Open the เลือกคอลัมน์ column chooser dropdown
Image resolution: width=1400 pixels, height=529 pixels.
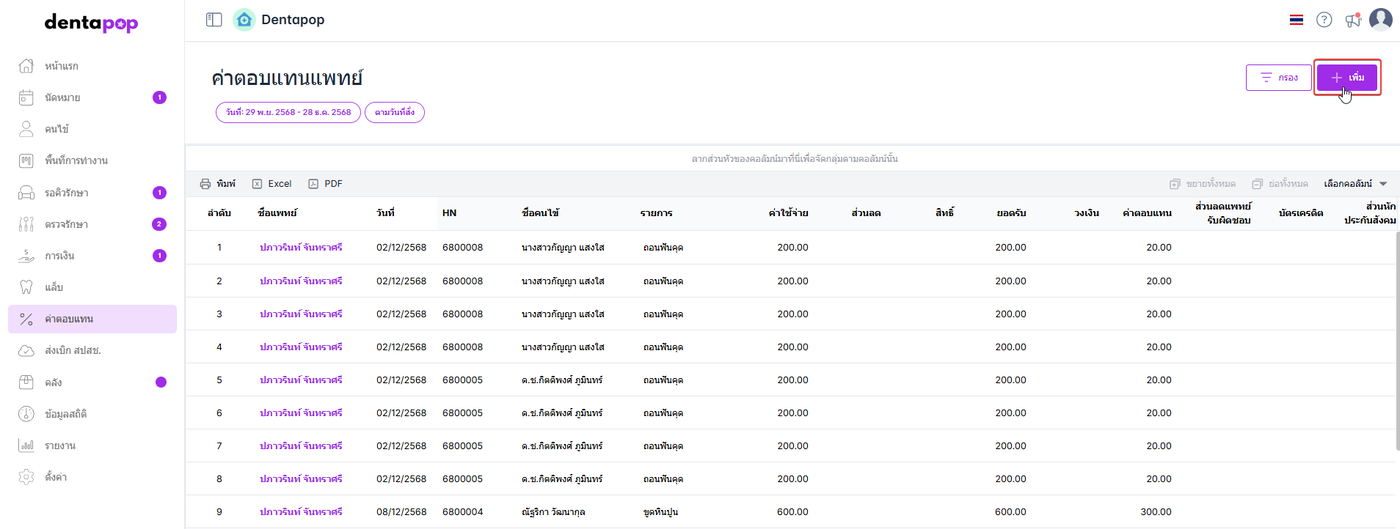tap(1355, 184)
